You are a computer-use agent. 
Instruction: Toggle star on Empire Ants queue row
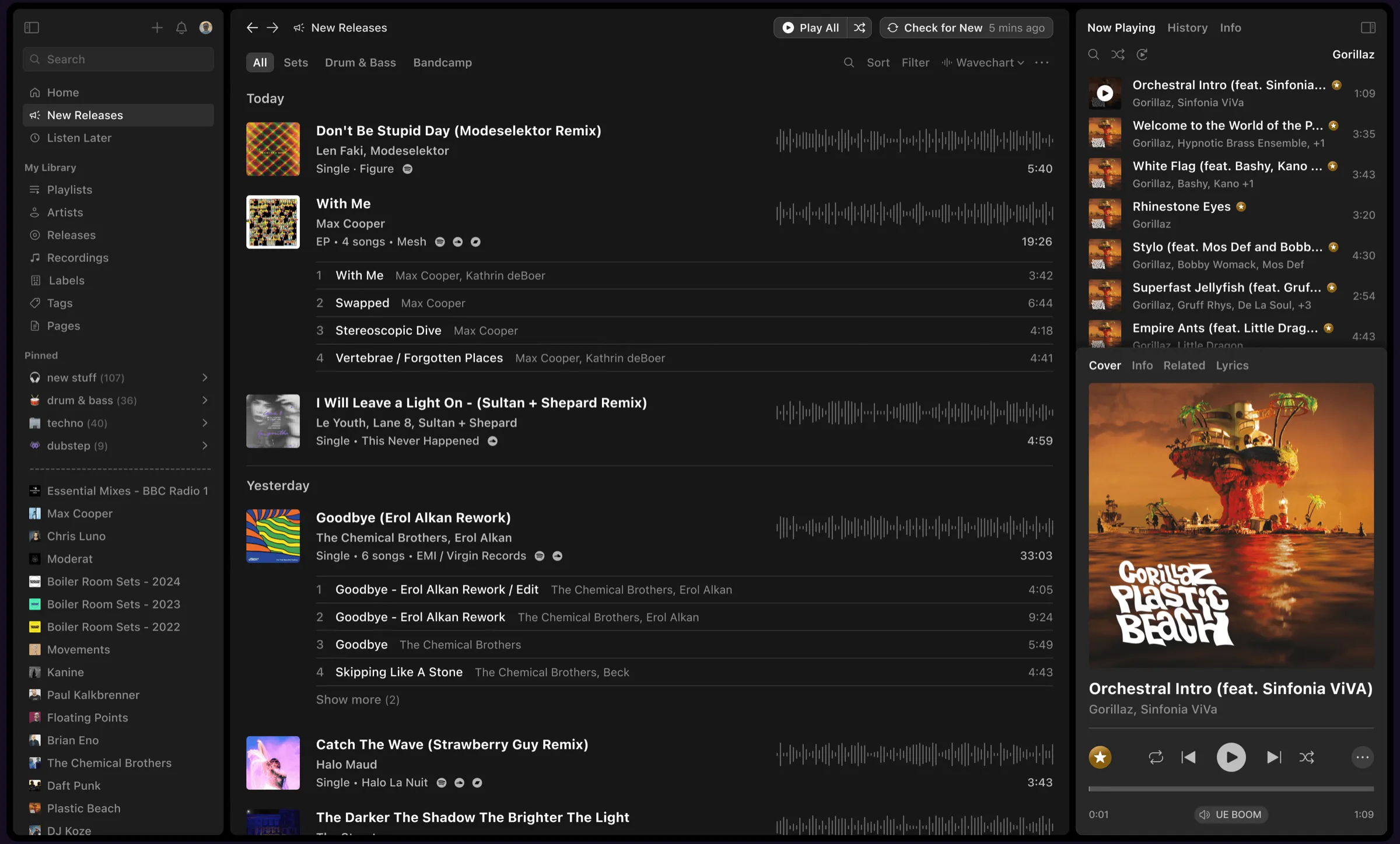tap(1328, 328)
